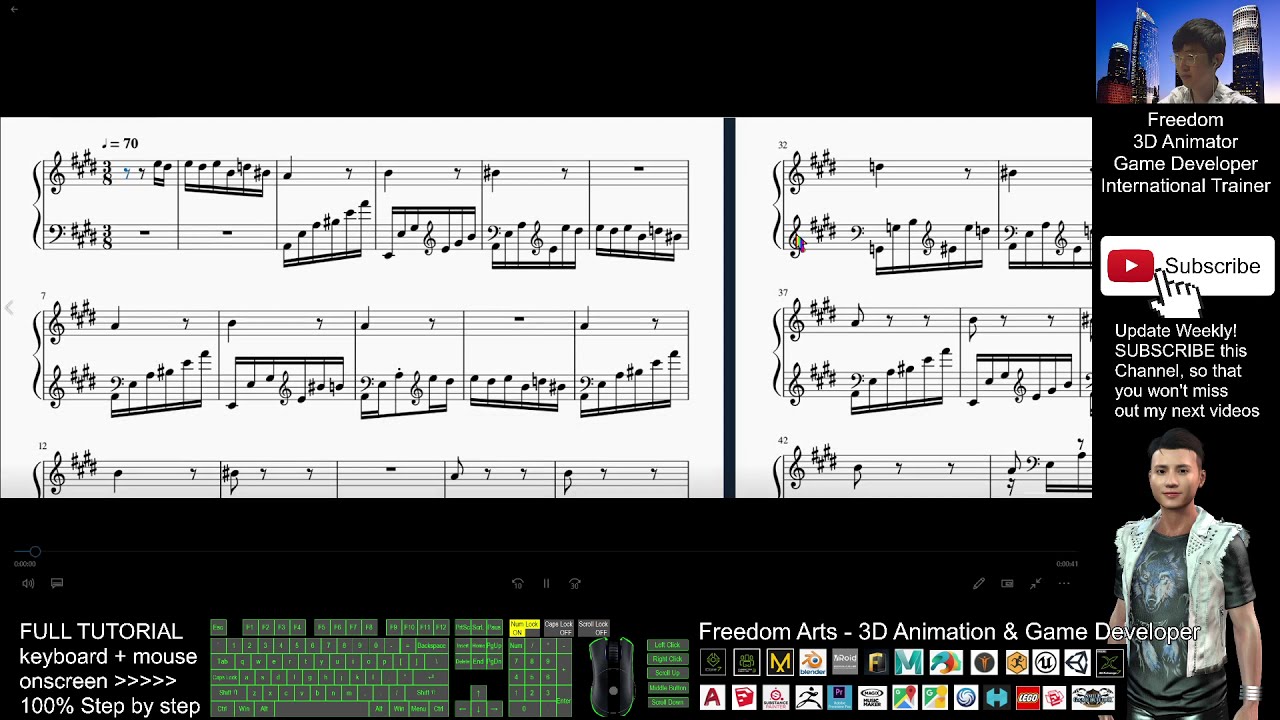The width and height of the screenshot is (1280, 720).
Task: Click the red YouTube Subscribe button
Action: click(1131, 266)
